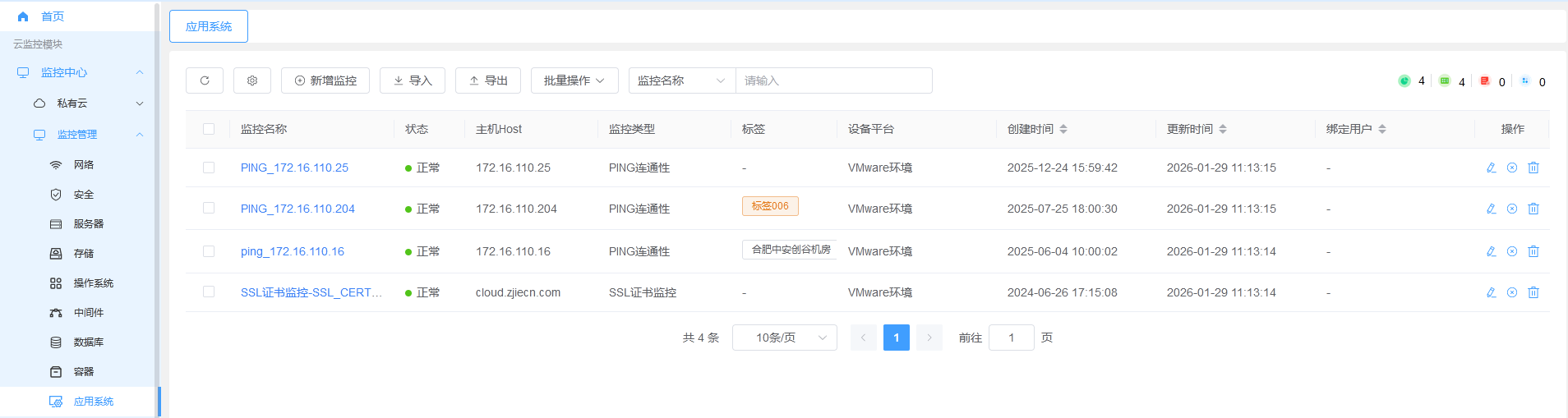Edit SSL证书监控 row pencil icon
Screen dimensions: 1568x418
click(1491, 292)
